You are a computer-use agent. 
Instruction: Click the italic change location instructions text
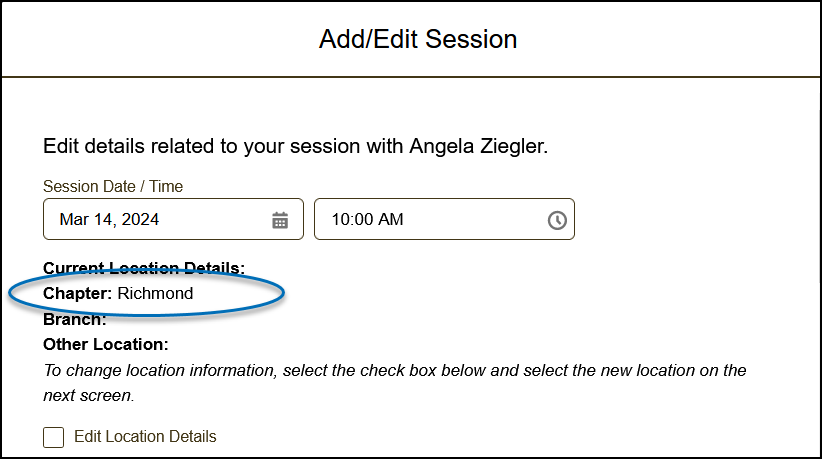point(395,371)
